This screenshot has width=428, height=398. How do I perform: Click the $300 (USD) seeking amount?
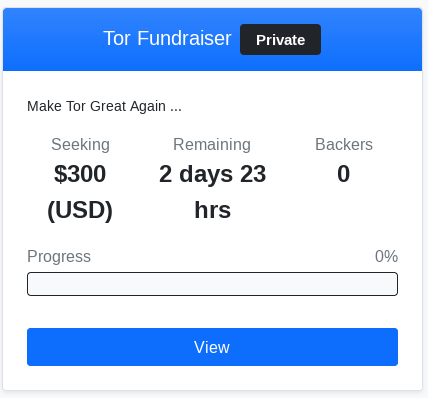click(x=80, y=192)
